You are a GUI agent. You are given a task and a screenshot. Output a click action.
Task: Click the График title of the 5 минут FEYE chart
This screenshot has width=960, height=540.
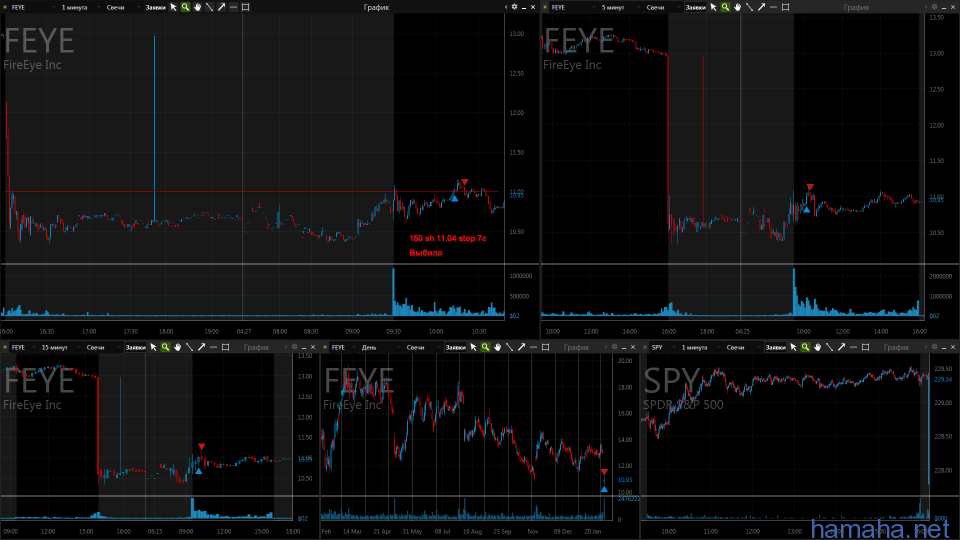coord(856,7)
